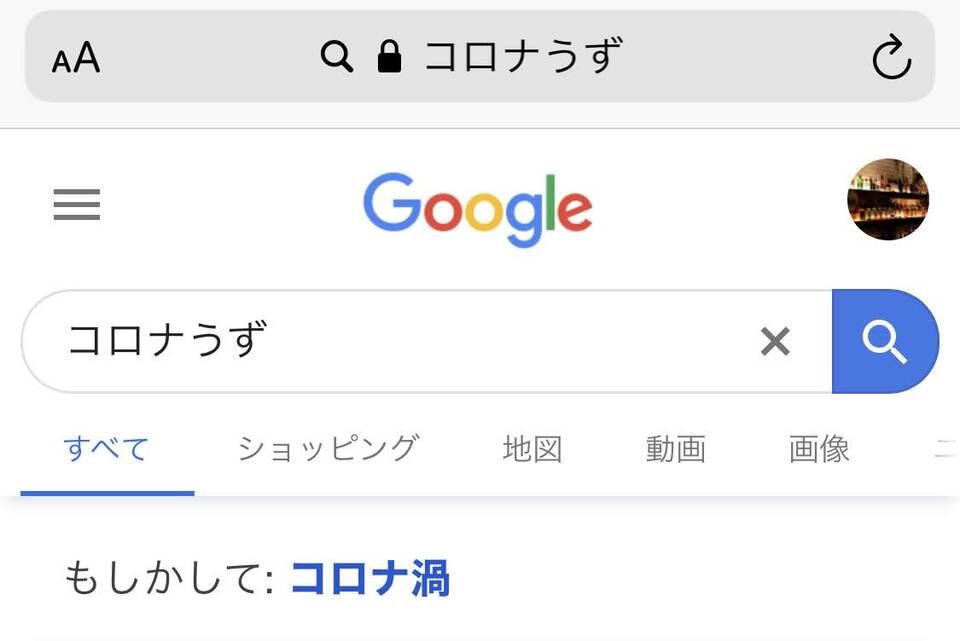
Task: Open the 画像 tab
Action: coord(819,449)
